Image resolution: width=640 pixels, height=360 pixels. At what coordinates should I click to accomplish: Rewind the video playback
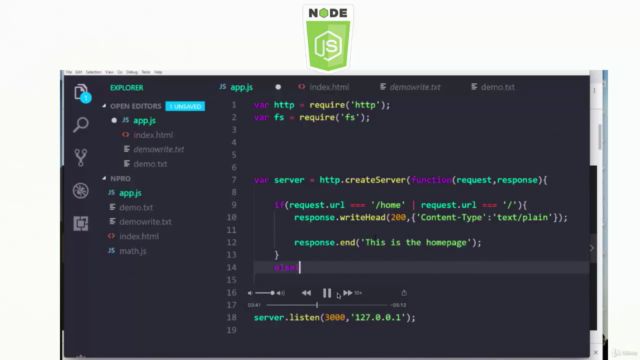[x=306, y=293]
